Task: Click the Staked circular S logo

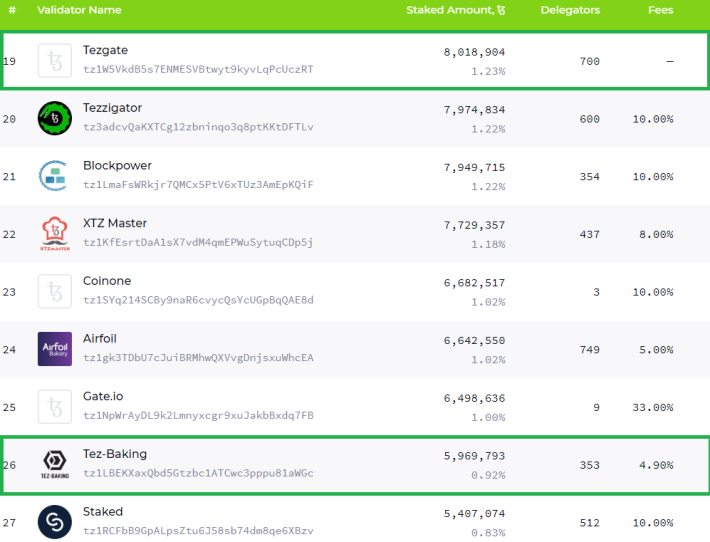Action: coord(55,522)
